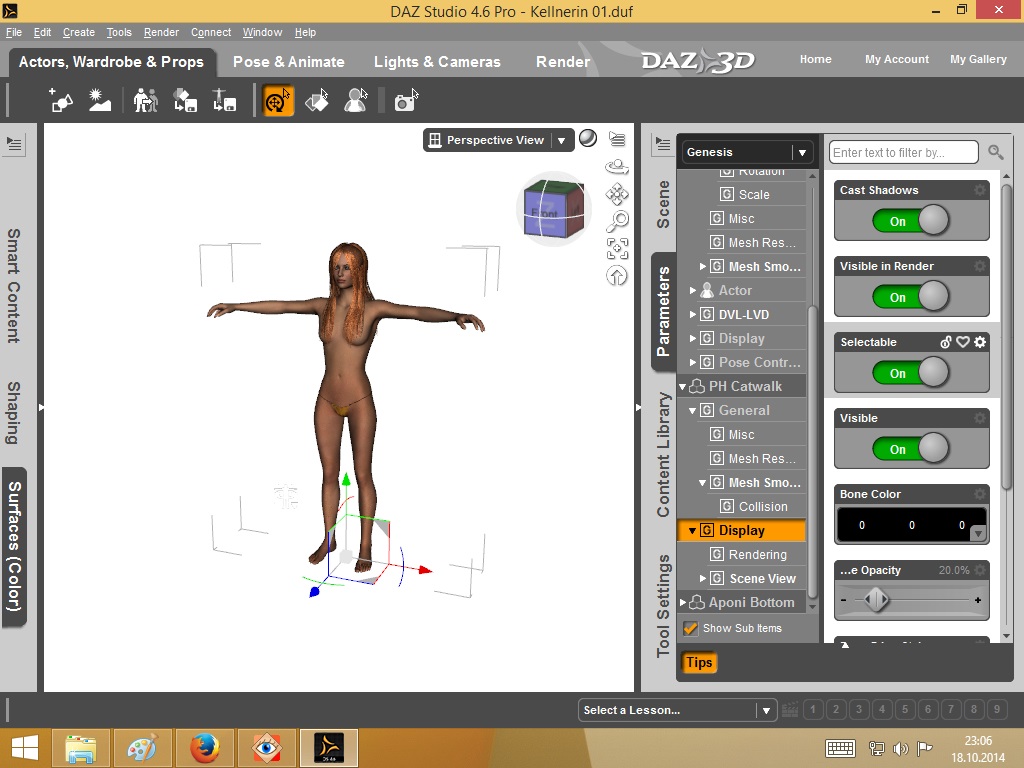Click the Orbit/Rotate view control icon
Screen dimensions: 1024x768
click(x=617, y=167)
